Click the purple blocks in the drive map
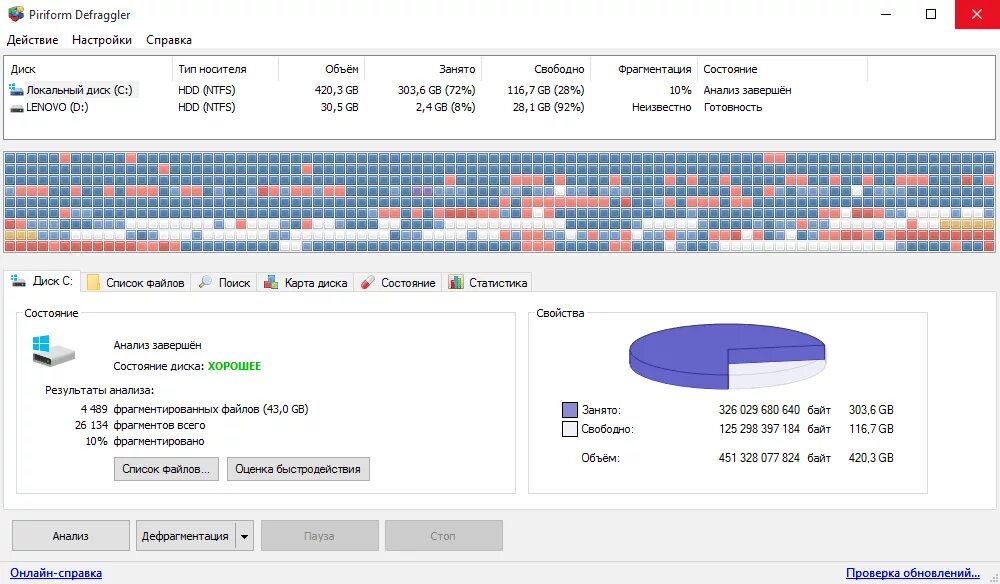 click(x=422, y=191)
